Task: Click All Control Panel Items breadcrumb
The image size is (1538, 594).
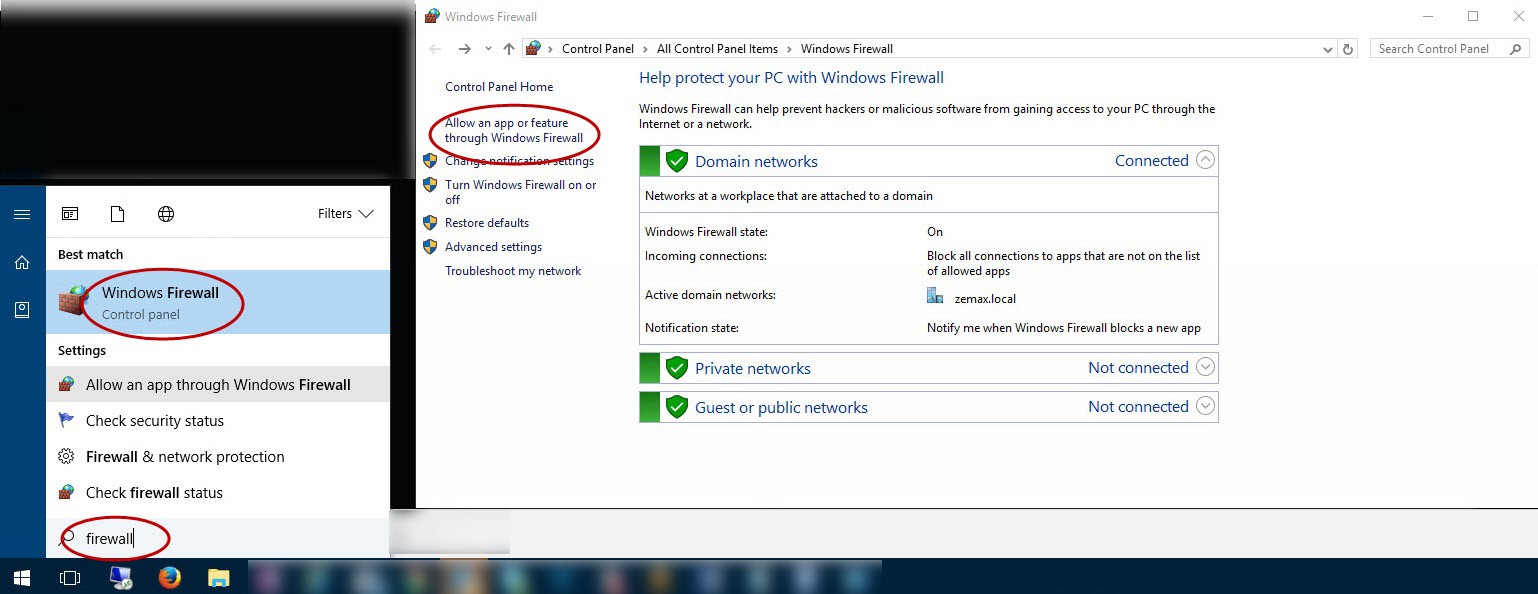Action: tap(717, 49)
